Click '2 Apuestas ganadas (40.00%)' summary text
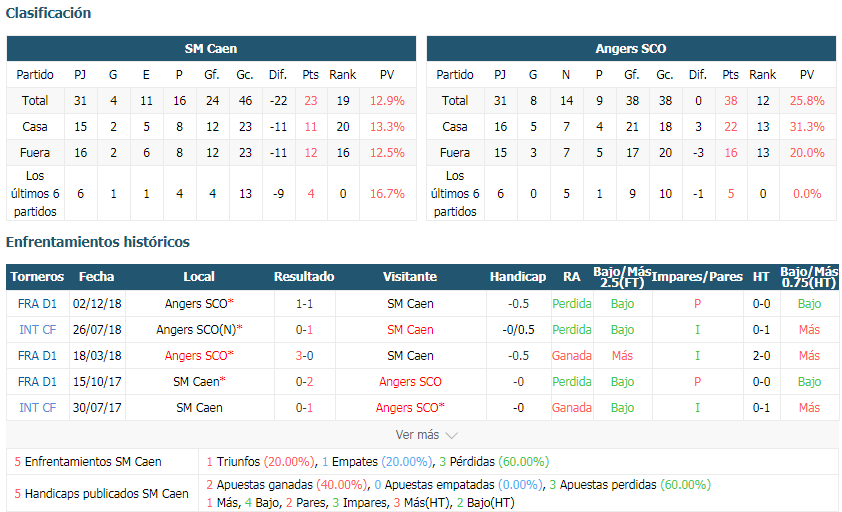 [287, 485]
